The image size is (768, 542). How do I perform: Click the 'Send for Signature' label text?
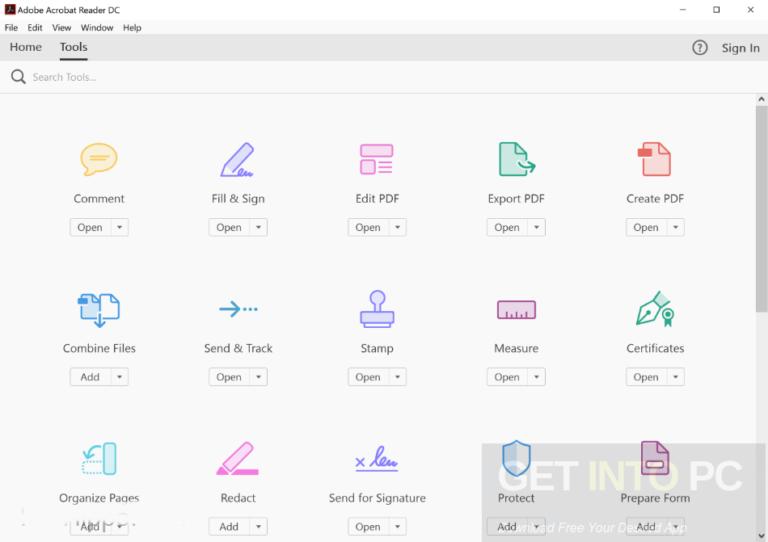coord(377,498)
